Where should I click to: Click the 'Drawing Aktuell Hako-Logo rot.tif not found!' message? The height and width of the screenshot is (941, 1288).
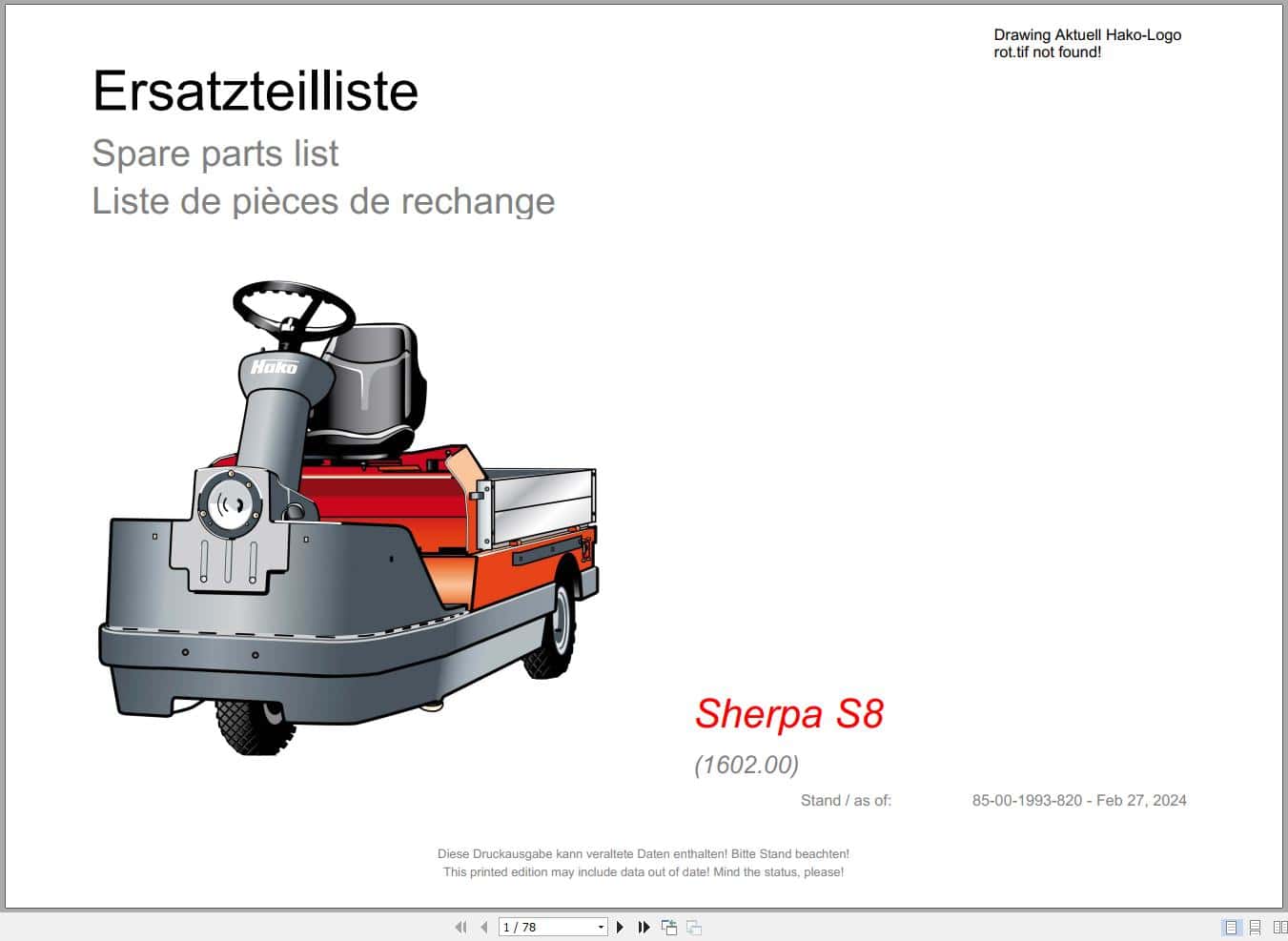1088,44
